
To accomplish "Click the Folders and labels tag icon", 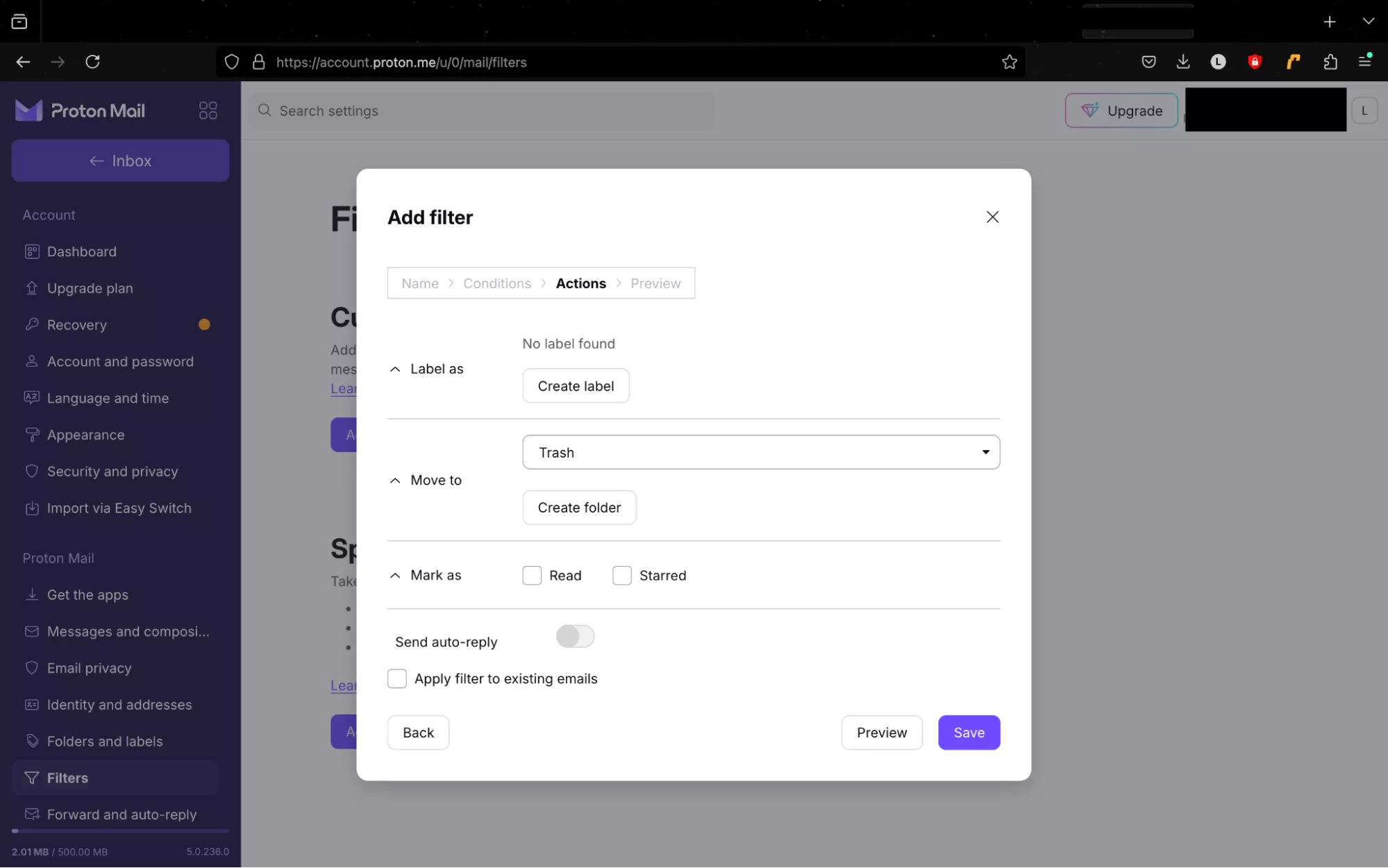I will pos(32,741).
